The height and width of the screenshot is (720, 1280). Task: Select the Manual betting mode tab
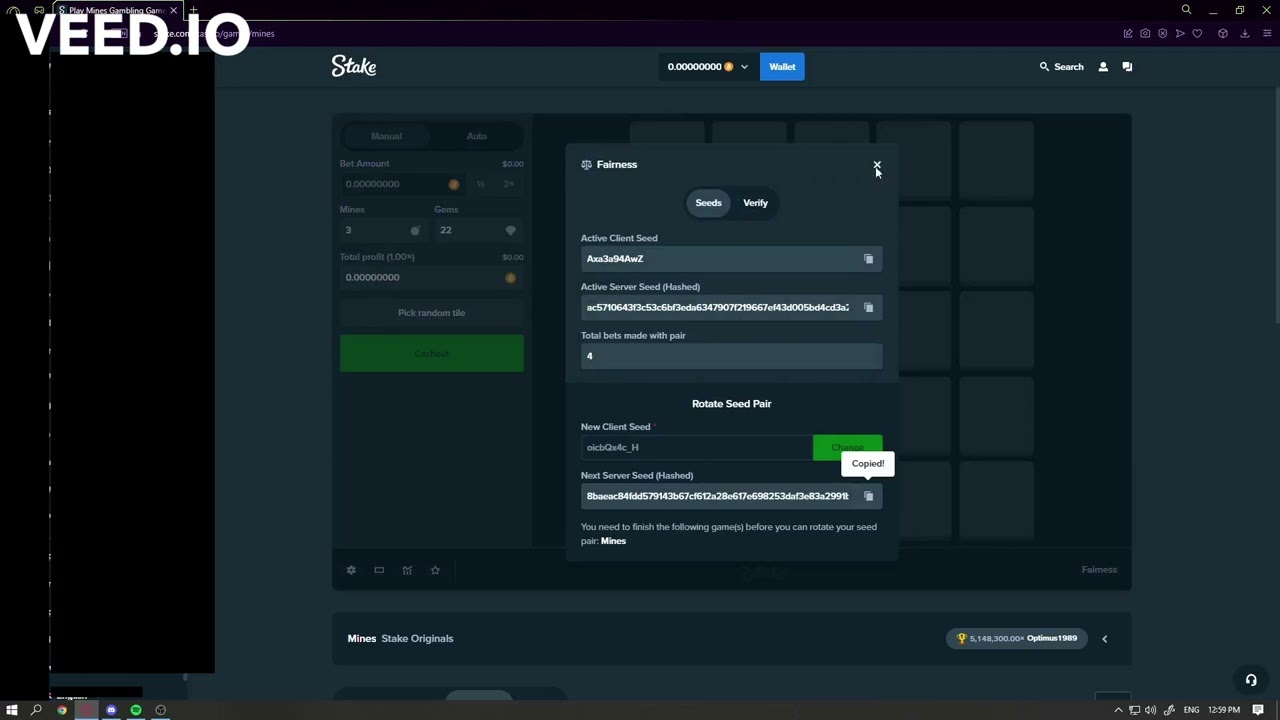(386, 136)
